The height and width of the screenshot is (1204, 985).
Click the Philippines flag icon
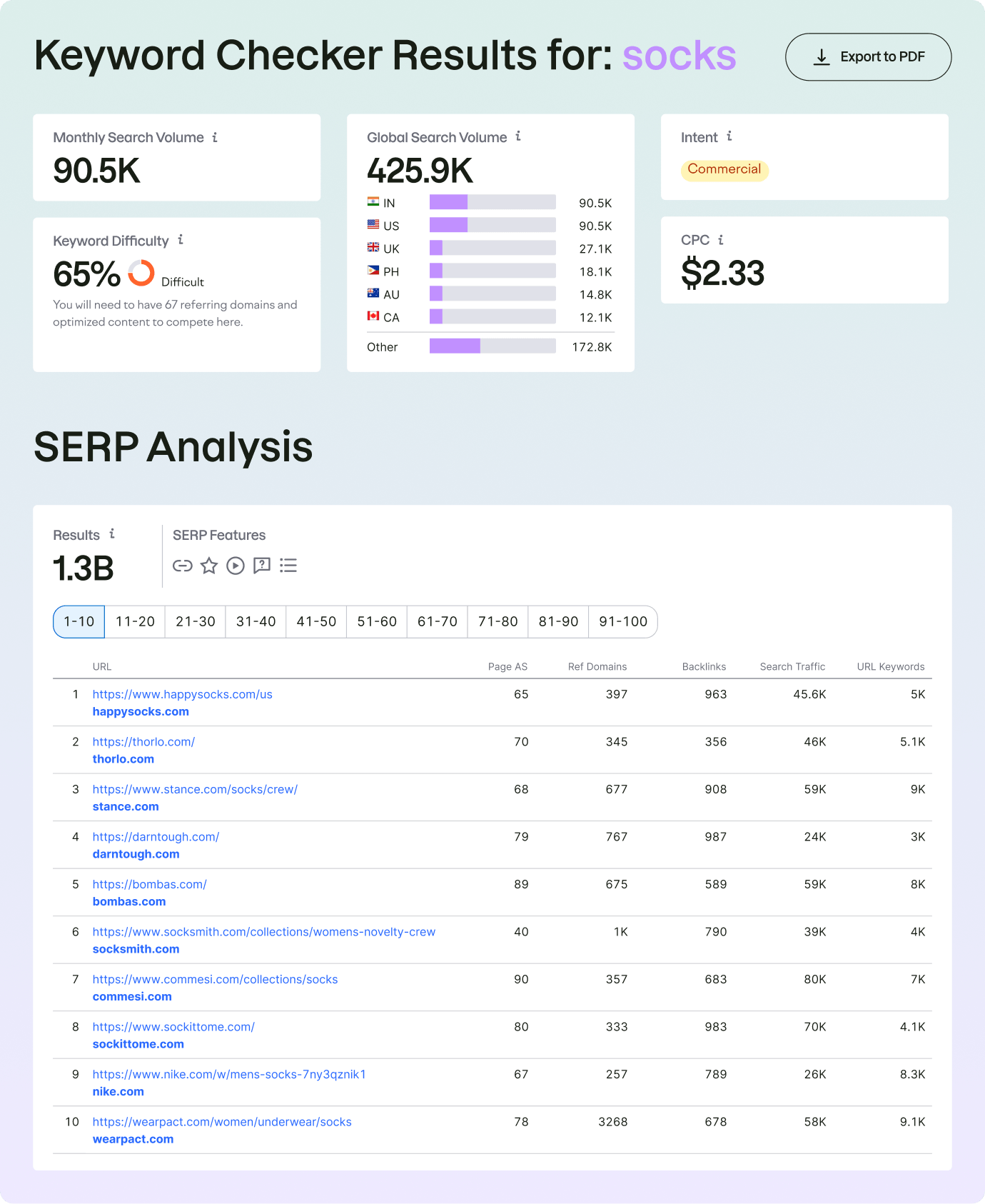373,271
